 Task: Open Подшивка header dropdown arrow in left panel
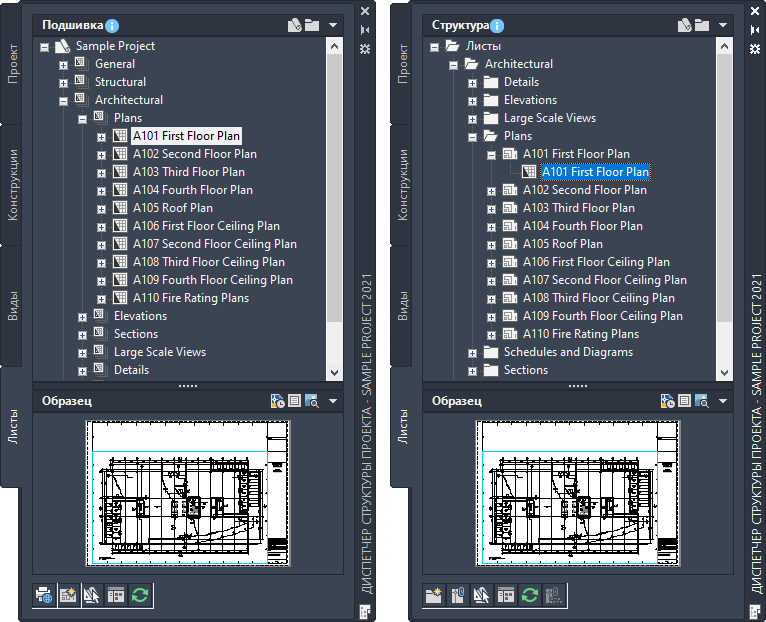coord(333,25)
